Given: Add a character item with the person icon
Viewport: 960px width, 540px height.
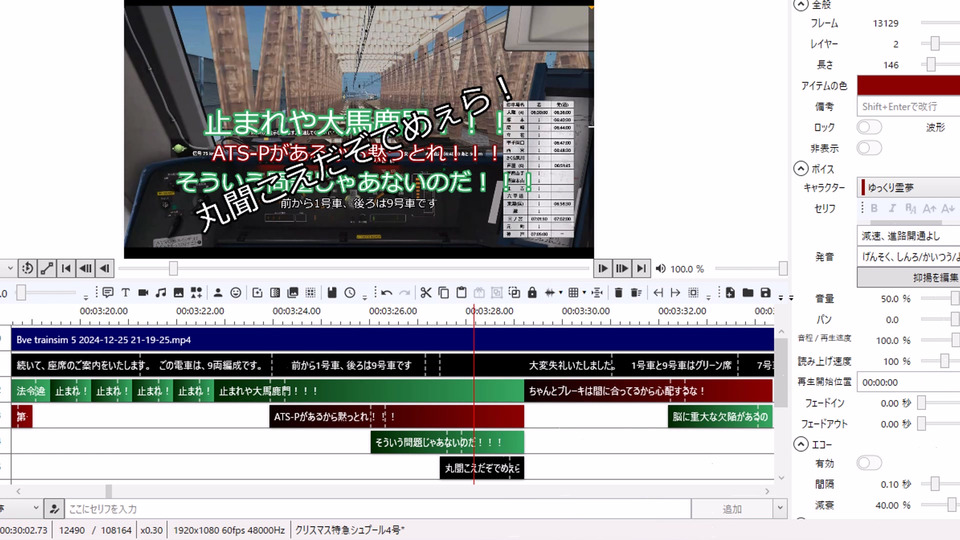Looking at the screenshot, I should tap(218, 293).
